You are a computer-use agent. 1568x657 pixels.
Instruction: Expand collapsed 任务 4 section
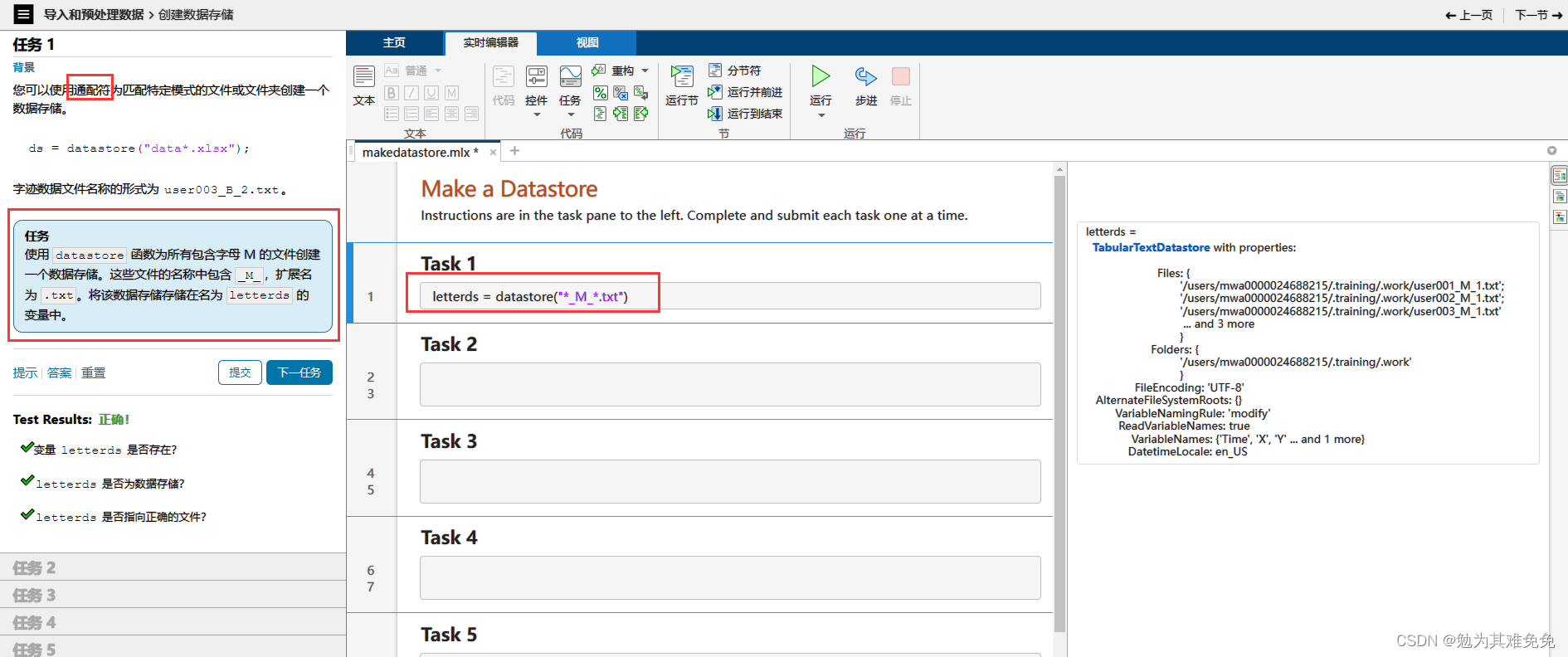(173, 622)
